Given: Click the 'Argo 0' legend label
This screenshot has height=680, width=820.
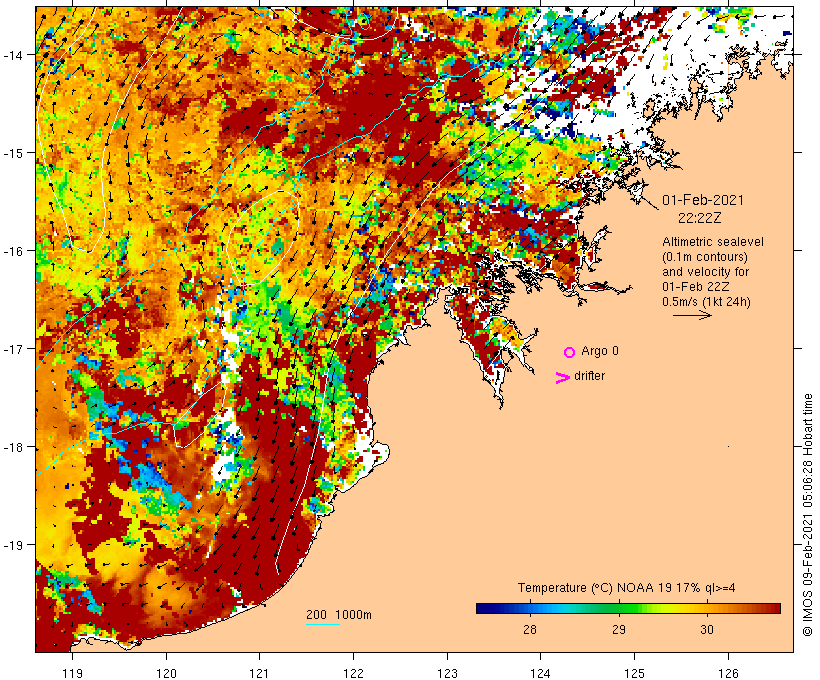Looking at the screenshot, I should click(x=600, y=351).
